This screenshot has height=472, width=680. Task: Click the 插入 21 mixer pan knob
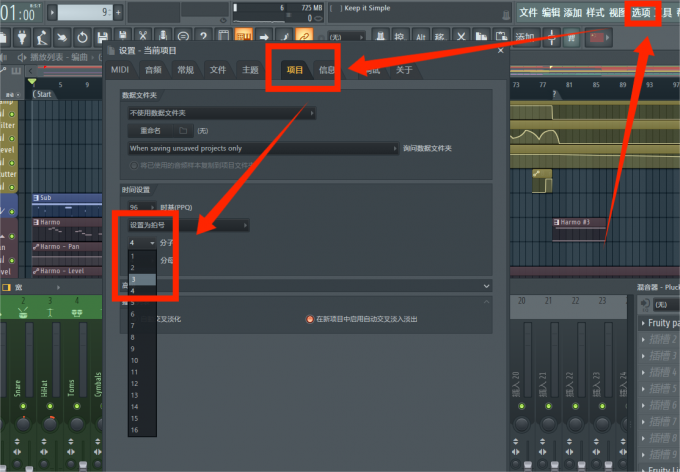(x=549, y=424)
